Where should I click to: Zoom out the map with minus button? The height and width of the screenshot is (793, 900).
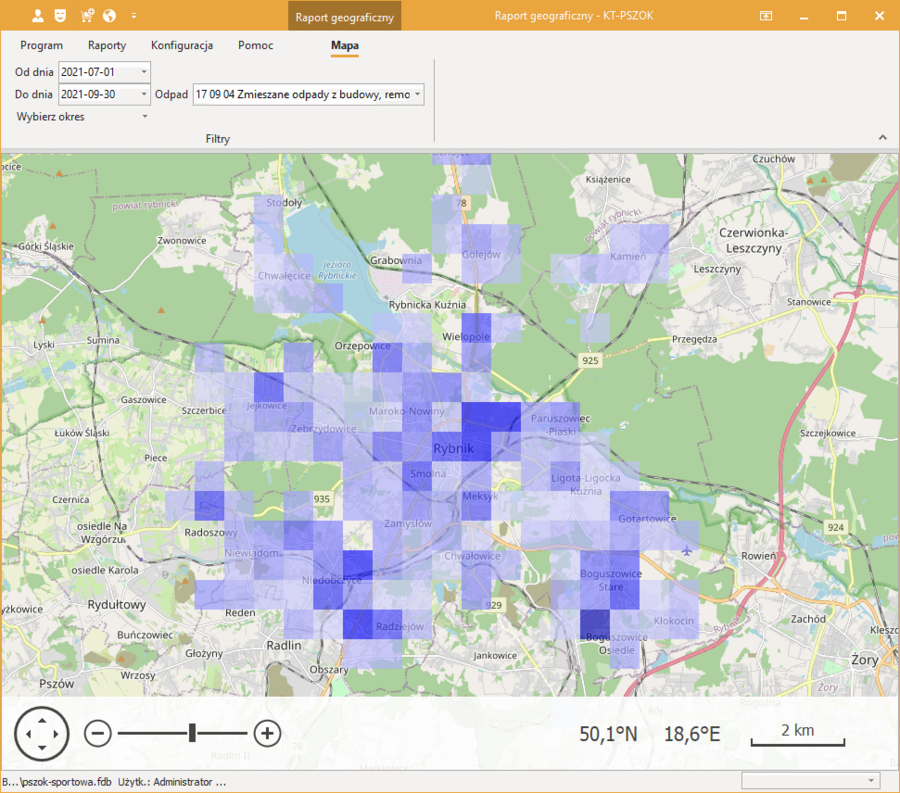(98, 733)
